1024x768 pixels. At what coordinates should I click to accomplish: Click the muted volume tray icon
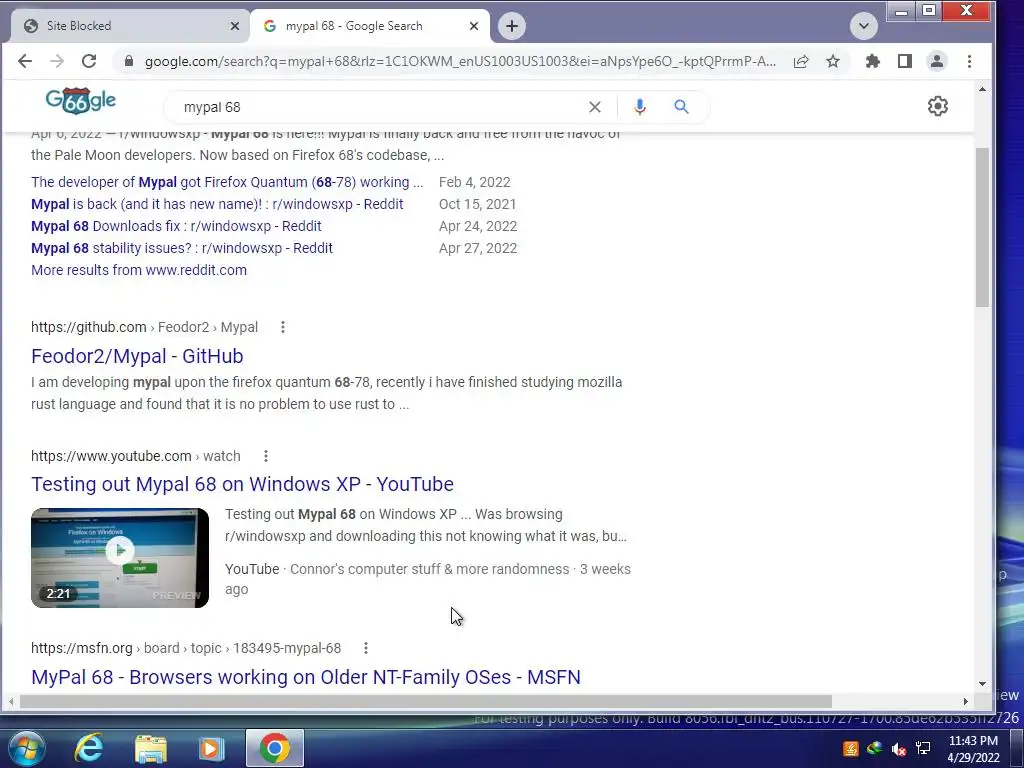[x=899, y=748]
